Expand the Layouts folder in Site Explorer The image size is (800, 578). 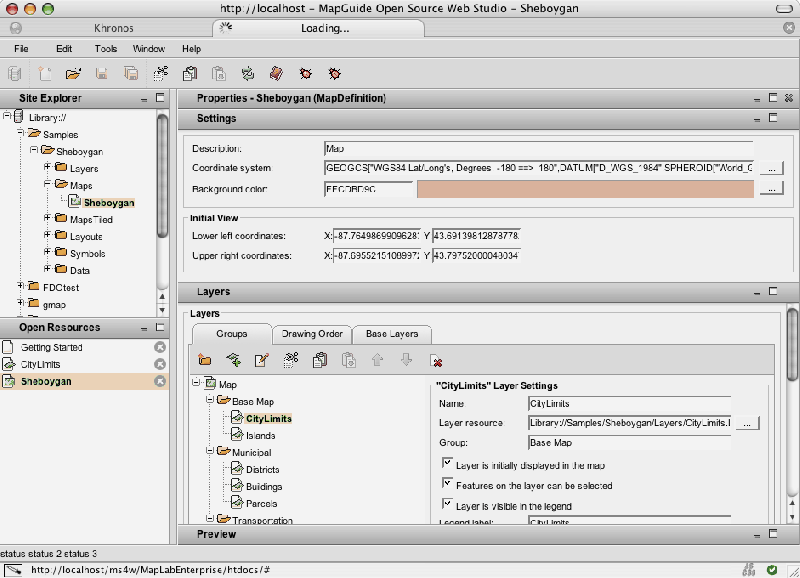tap(47, 237)
